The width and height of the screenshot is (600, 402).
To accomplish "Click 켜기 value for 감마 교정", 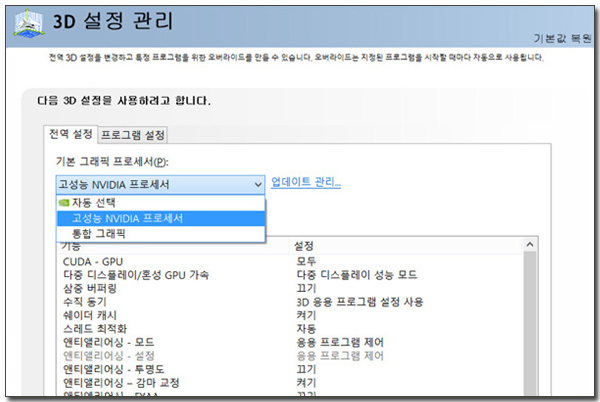I will pos(306,382).
